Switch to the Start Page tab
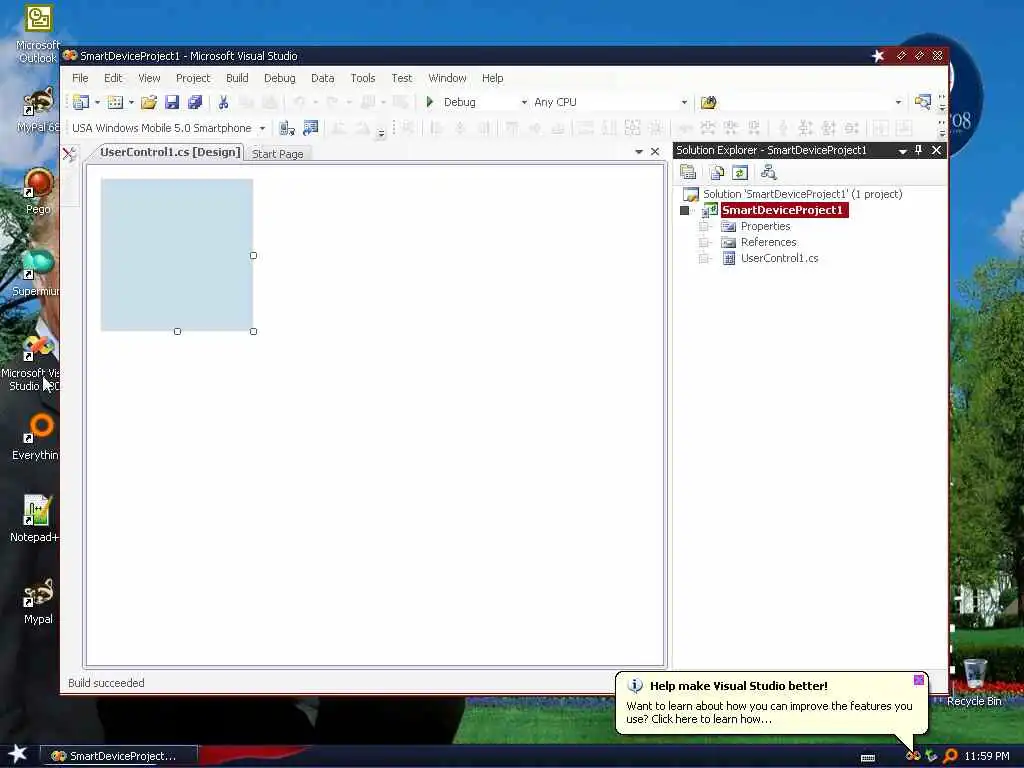This screenshot has height=768, width=1024. 278,154
